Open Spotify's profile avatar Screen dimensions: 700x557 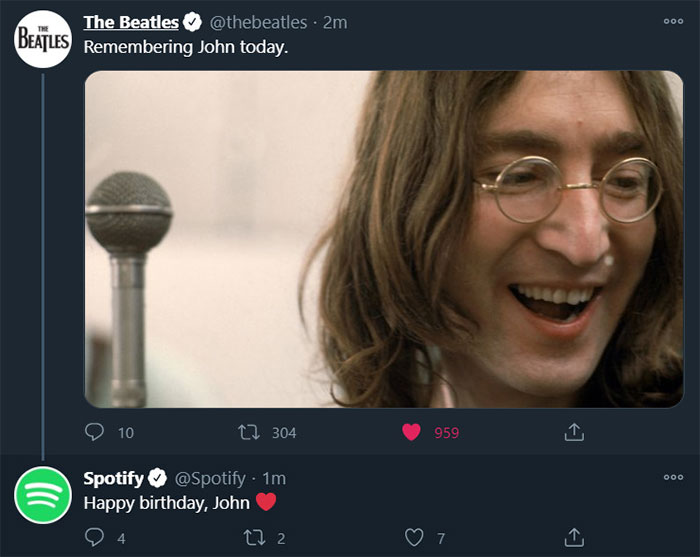(43, 495)
